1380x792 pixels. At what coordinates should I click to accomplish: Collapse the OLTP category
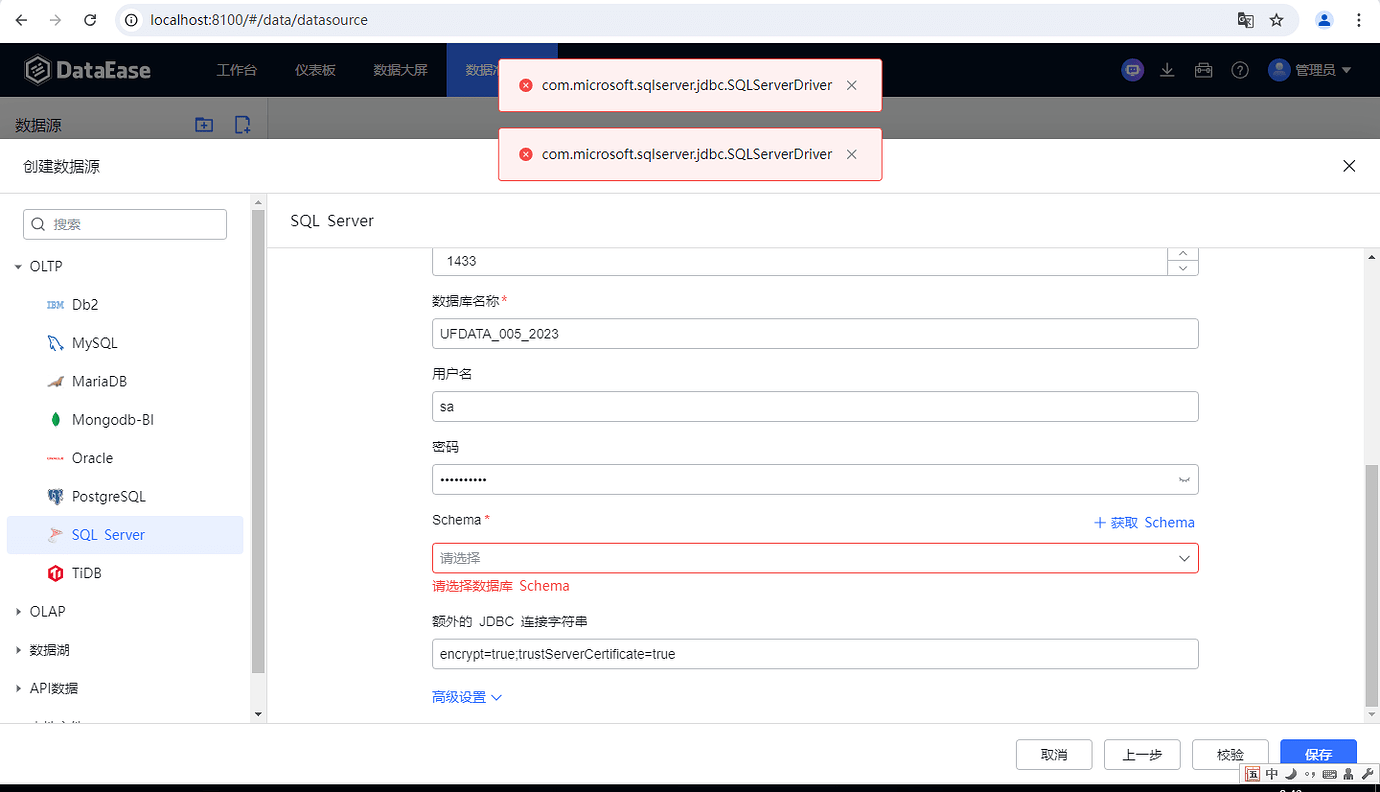pos(17,266)
